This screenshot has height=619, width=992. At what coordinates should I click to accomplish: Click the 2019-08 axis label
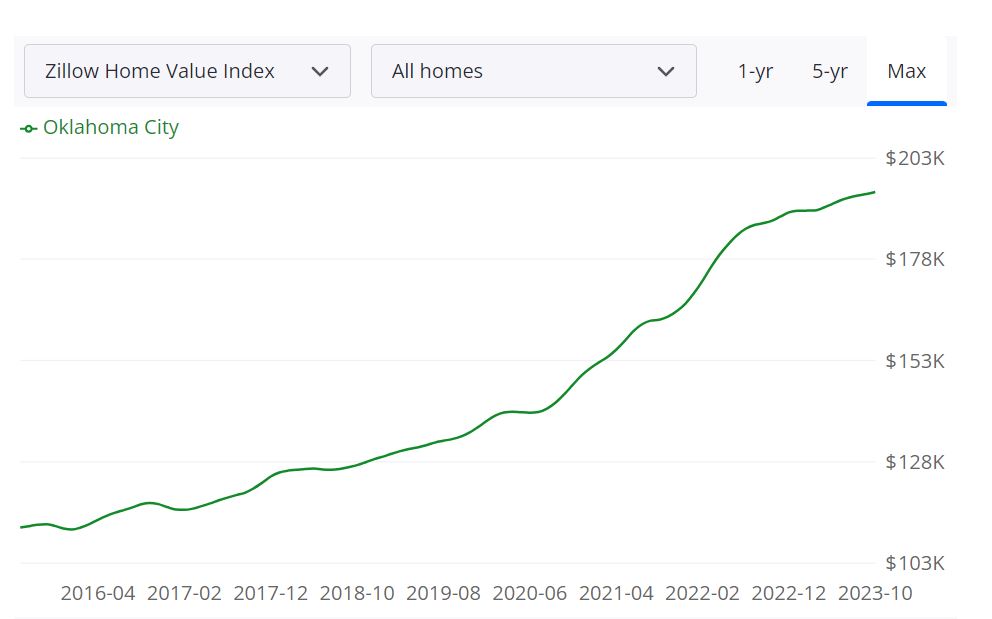[x=444, y=593]
